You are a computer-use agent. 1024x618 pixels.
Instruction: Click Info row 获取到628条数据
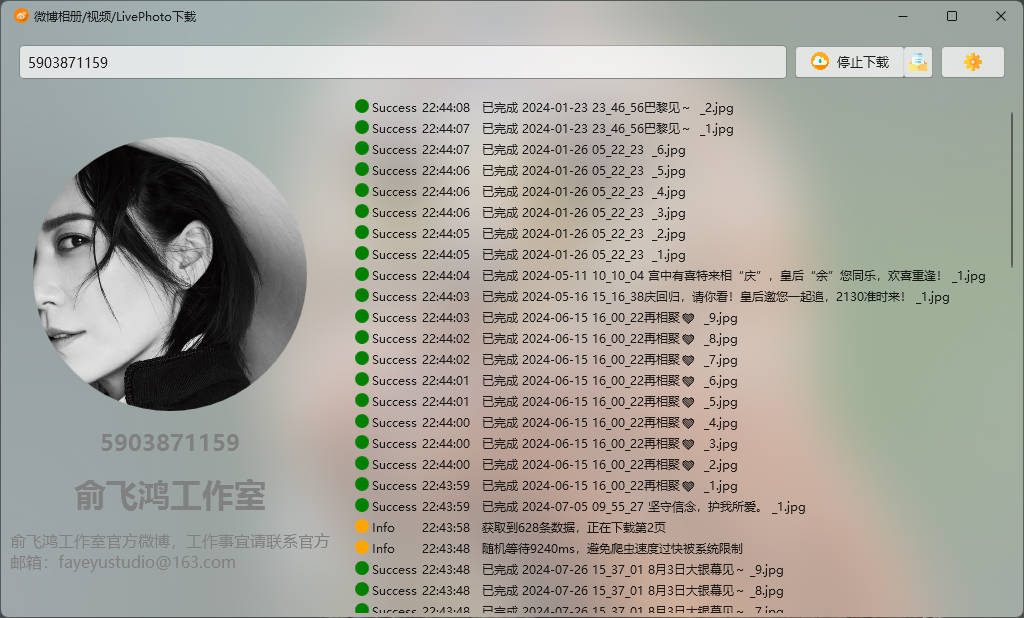[511, 527]
